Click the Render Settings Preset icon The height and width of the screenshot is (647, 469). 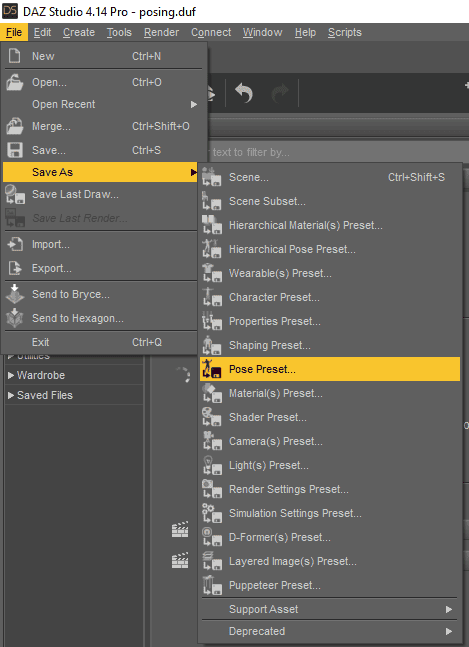point(212,489)
